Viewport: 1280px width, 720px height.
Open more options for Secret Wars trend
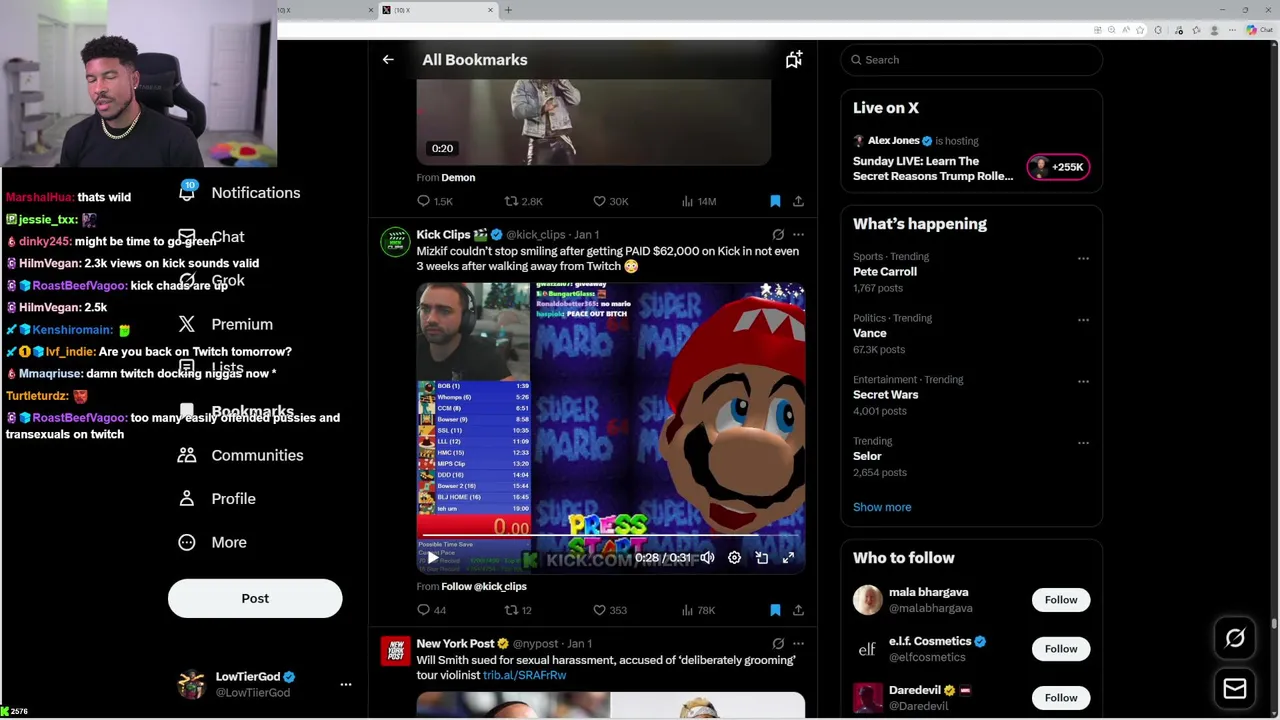coord(1083,381)
